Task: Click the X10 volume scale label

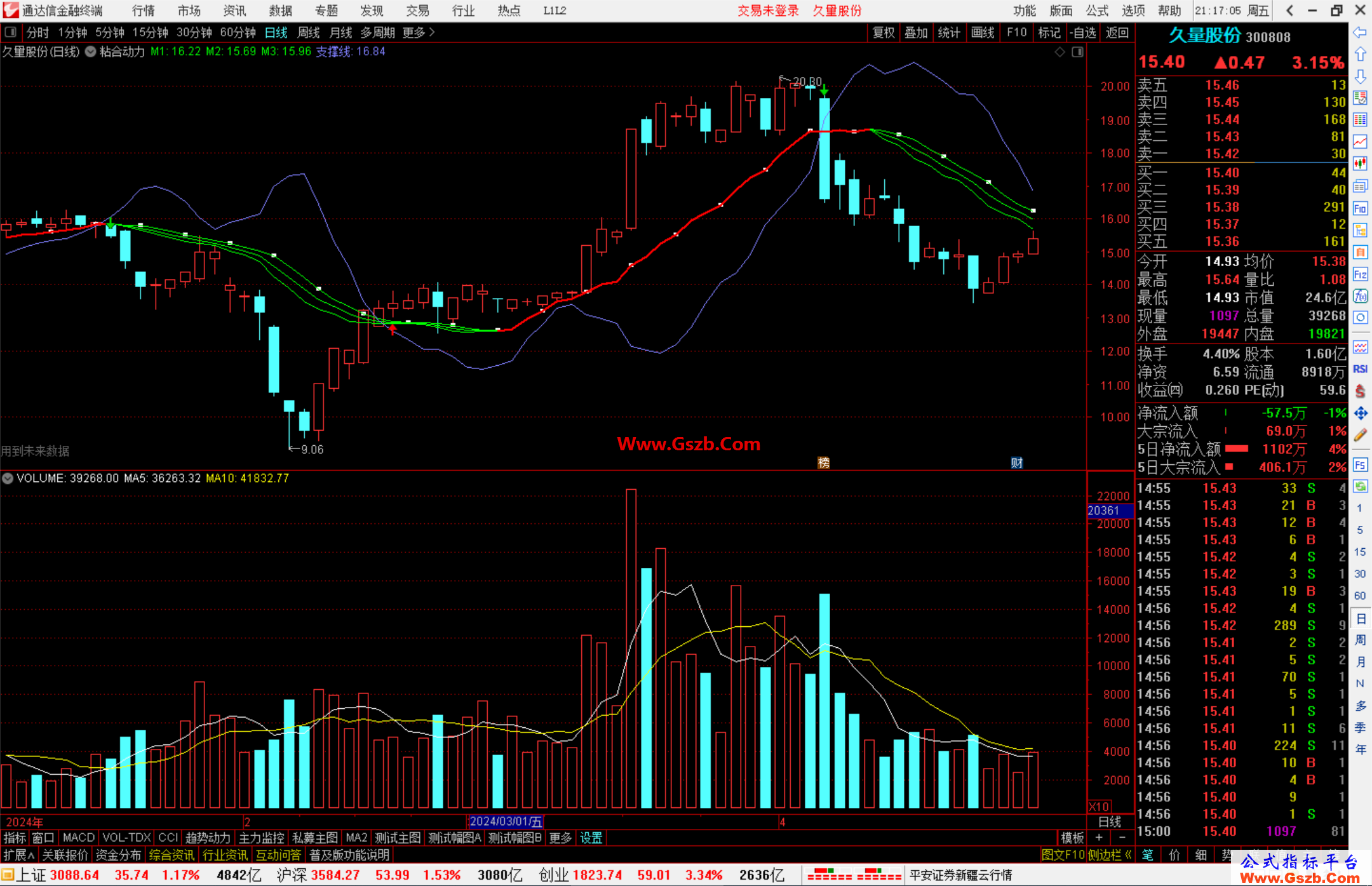Action: (x=1099, y=807)
